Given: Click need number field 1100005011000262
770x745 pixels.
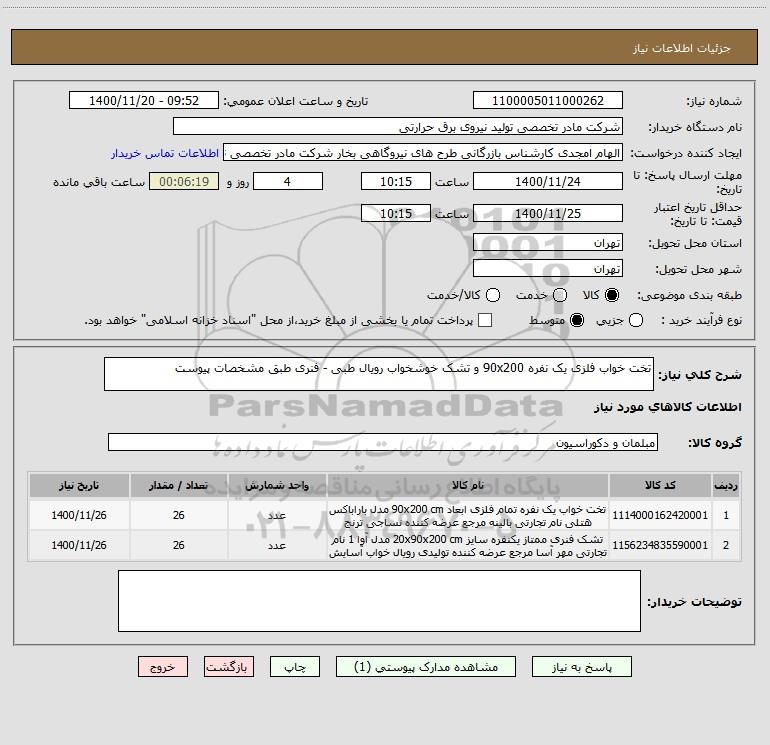Looking at the screenshot, I should 548,100.
